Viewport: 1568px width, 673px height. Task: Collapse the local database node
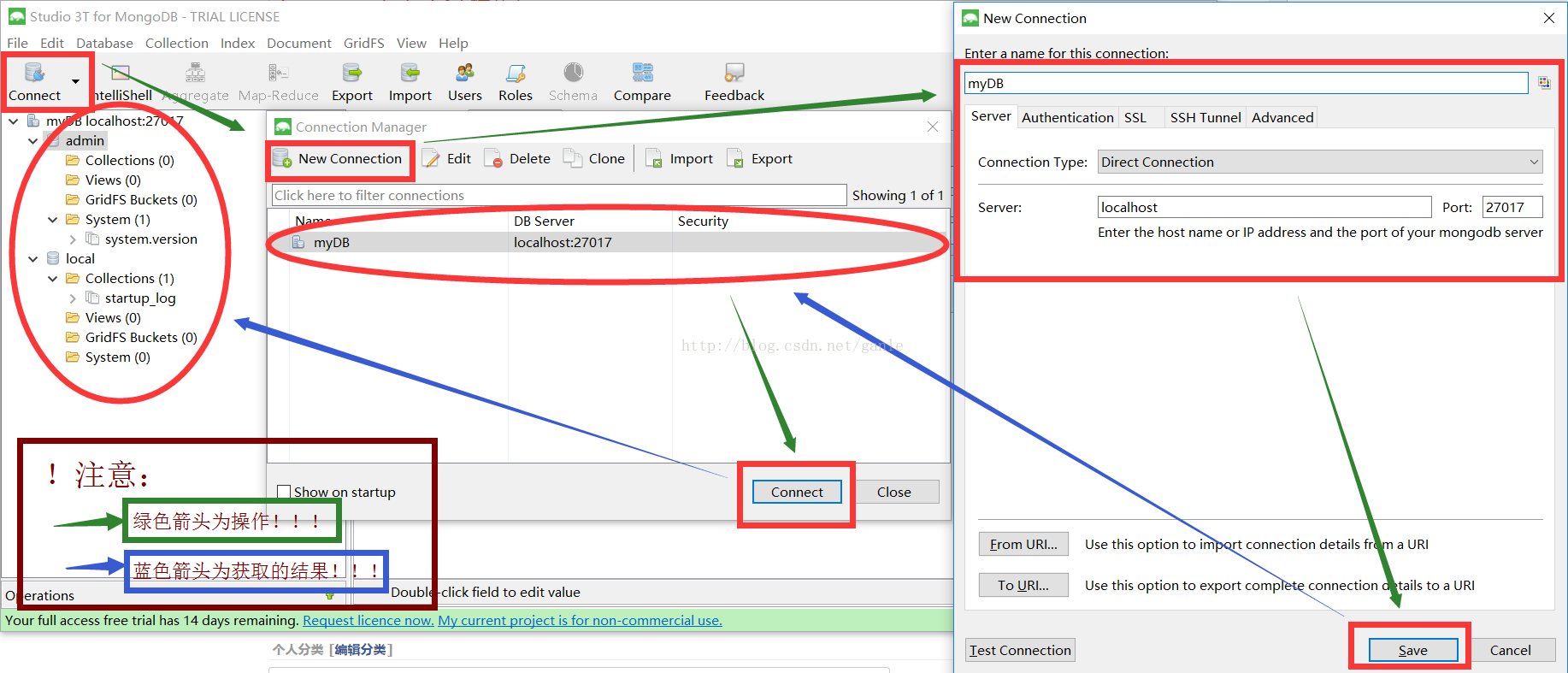click(x=33, y=259)
